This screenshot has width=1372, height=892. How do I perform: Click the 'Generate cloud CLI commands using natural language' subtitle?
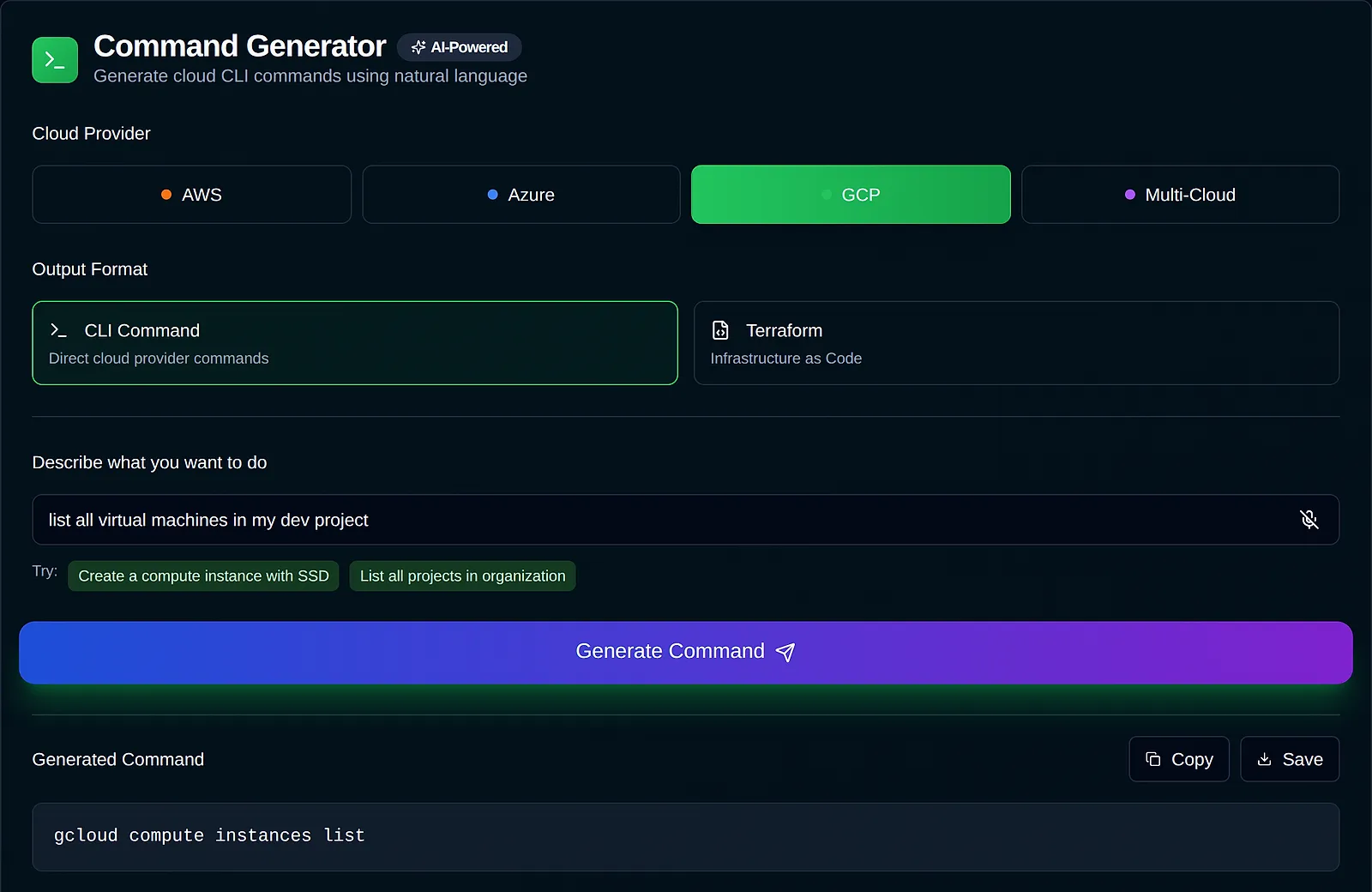[x=310, y=76]
